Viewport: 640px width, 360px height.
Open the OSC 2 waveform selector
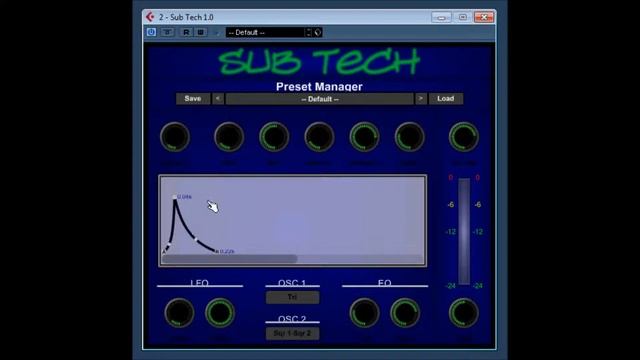click(x=292, y=333)
